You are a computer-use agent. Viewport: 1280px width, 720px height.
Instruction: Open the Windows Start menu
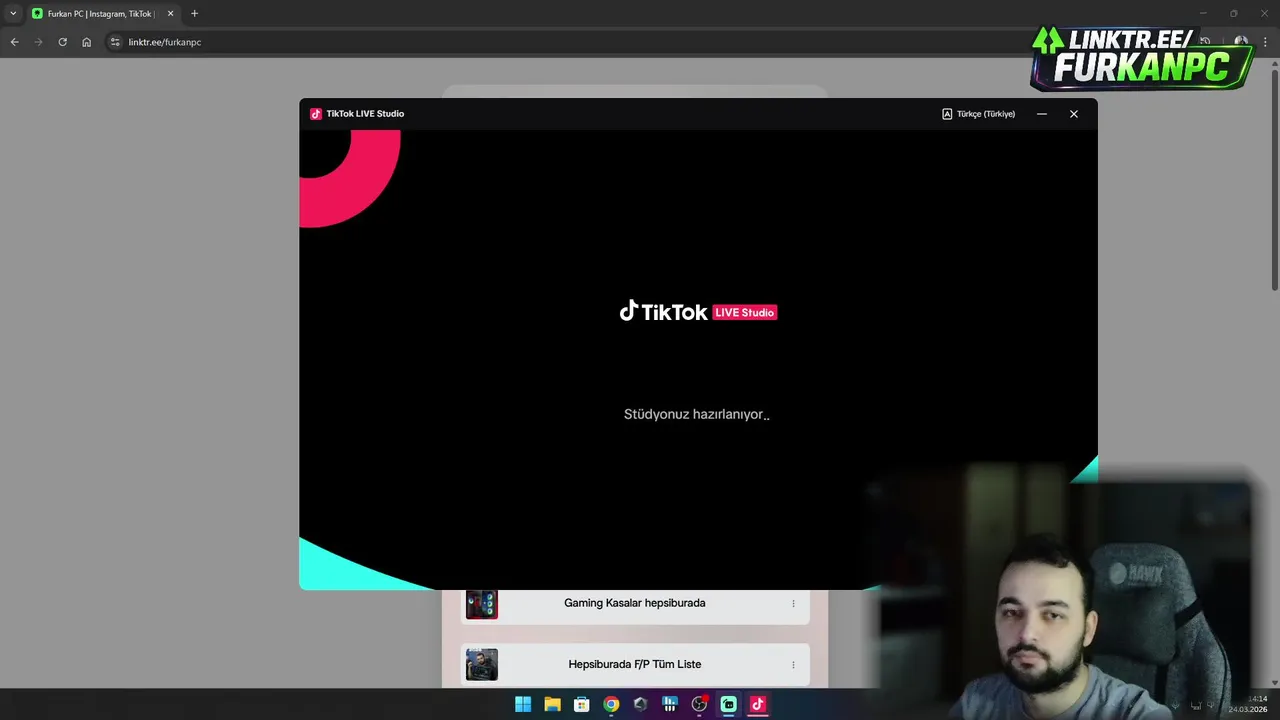pos(523,704)
